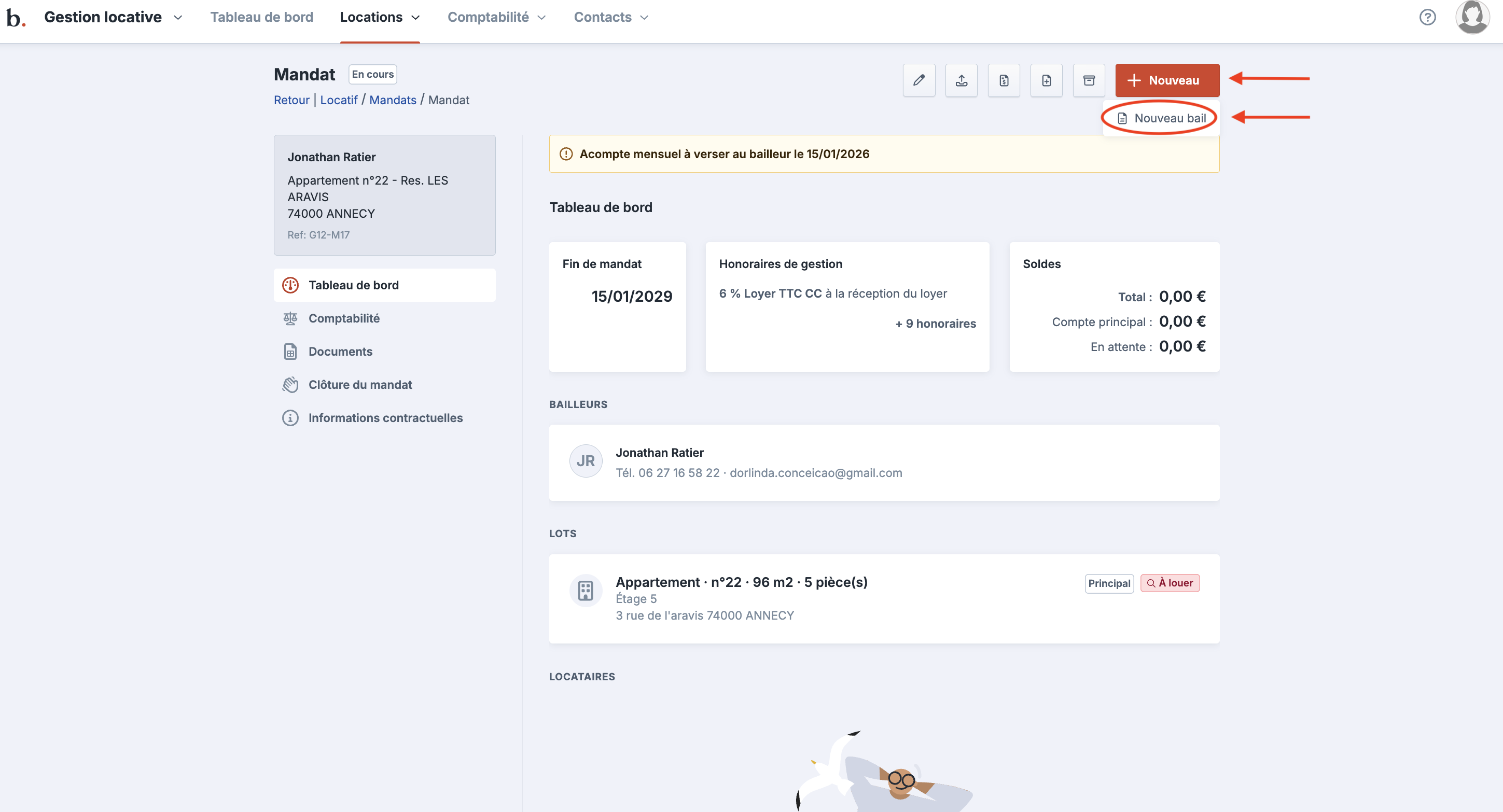Click the pencil edit mandate icon

coord(919,80)
